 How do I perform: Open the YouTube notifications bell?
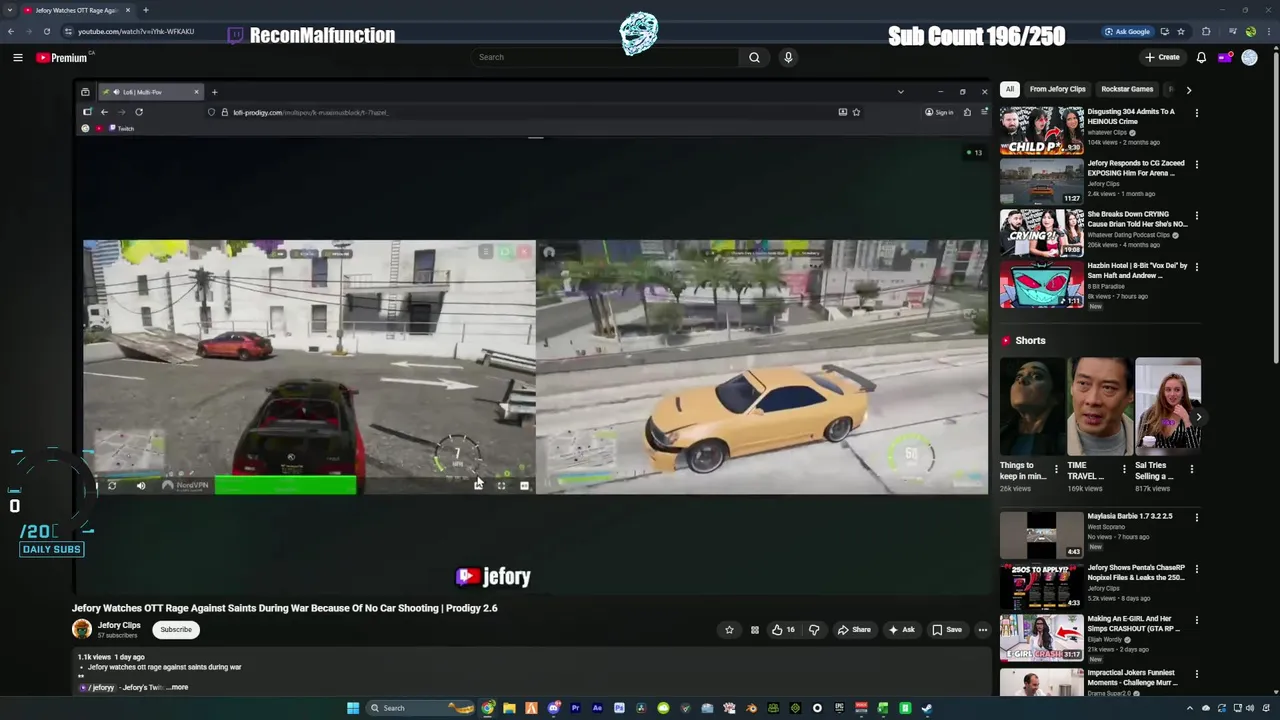tap(1201, 57)
